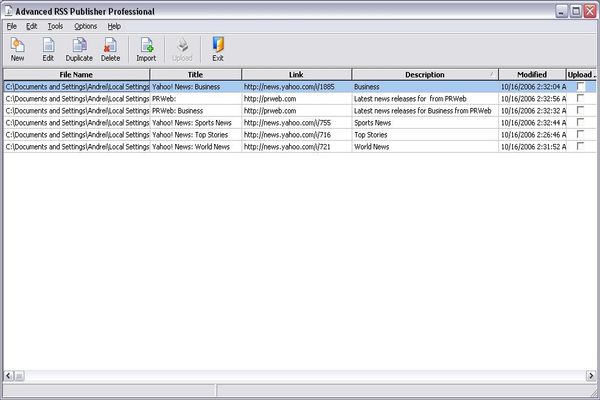
Task: Click File Name cell in World News row
Action: [77, 147]
